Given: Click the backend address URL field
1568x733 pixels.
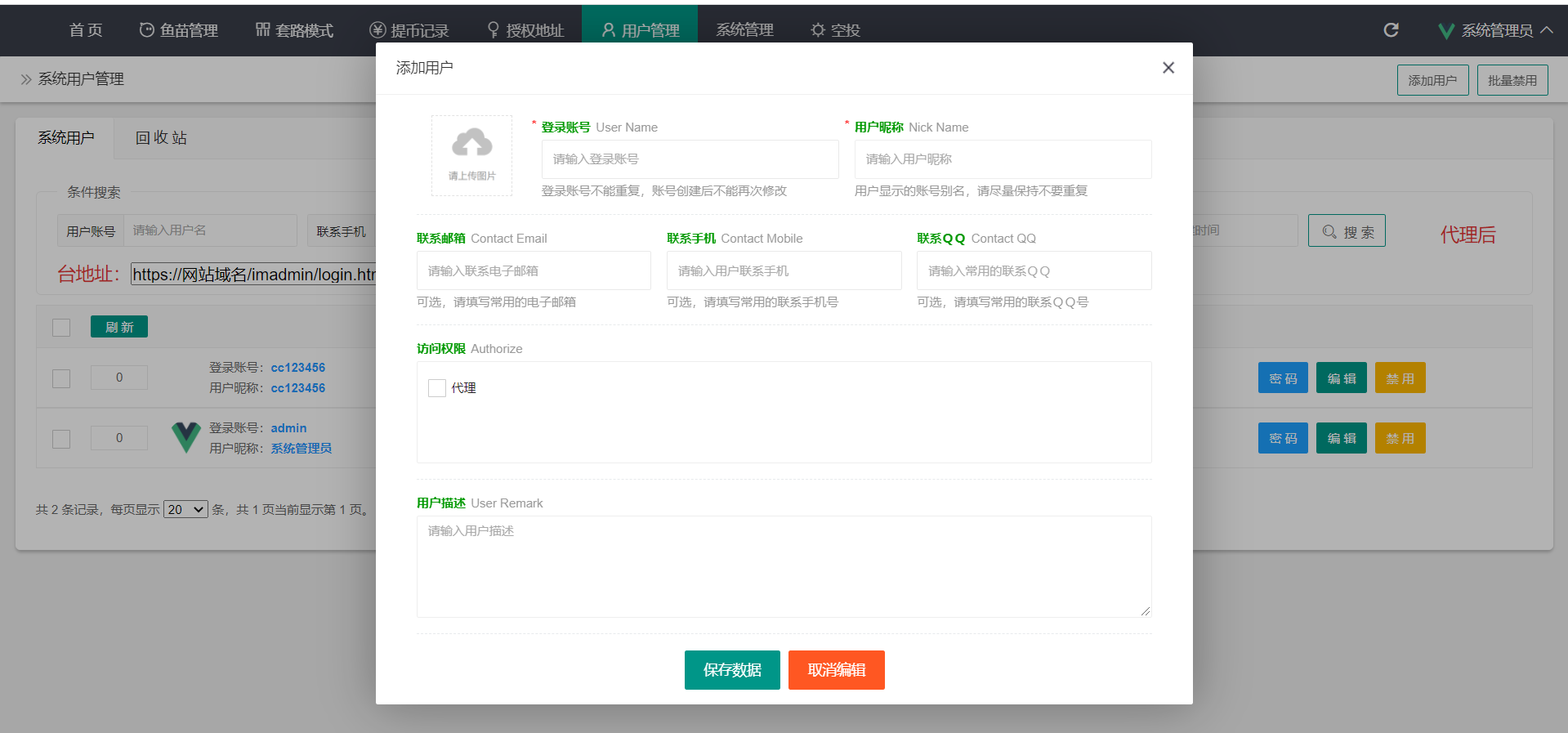Looking at the screenshot, I should coord(253,275).
